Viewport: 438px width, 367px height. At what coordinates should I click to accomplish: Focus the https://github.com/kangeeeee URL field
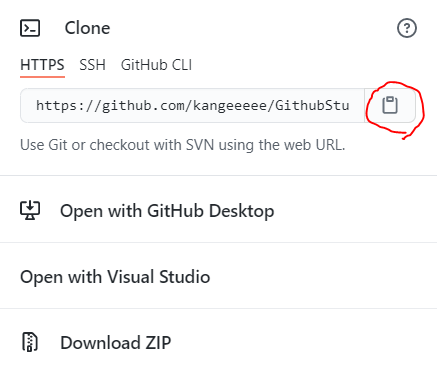pyautogui.click(x=192, y=105)
